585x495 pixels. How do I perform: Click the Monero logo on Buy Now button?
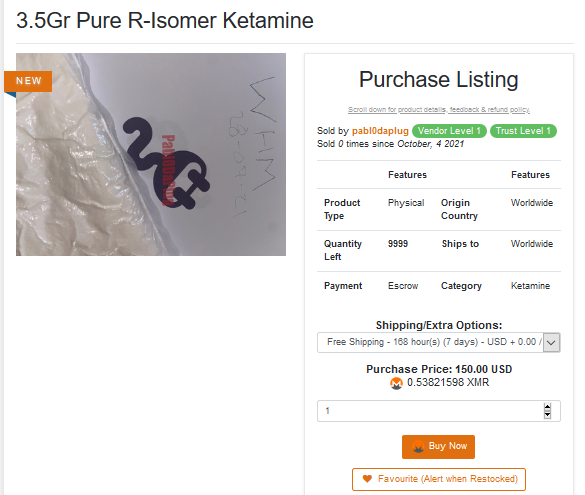[x=418, y=447]
